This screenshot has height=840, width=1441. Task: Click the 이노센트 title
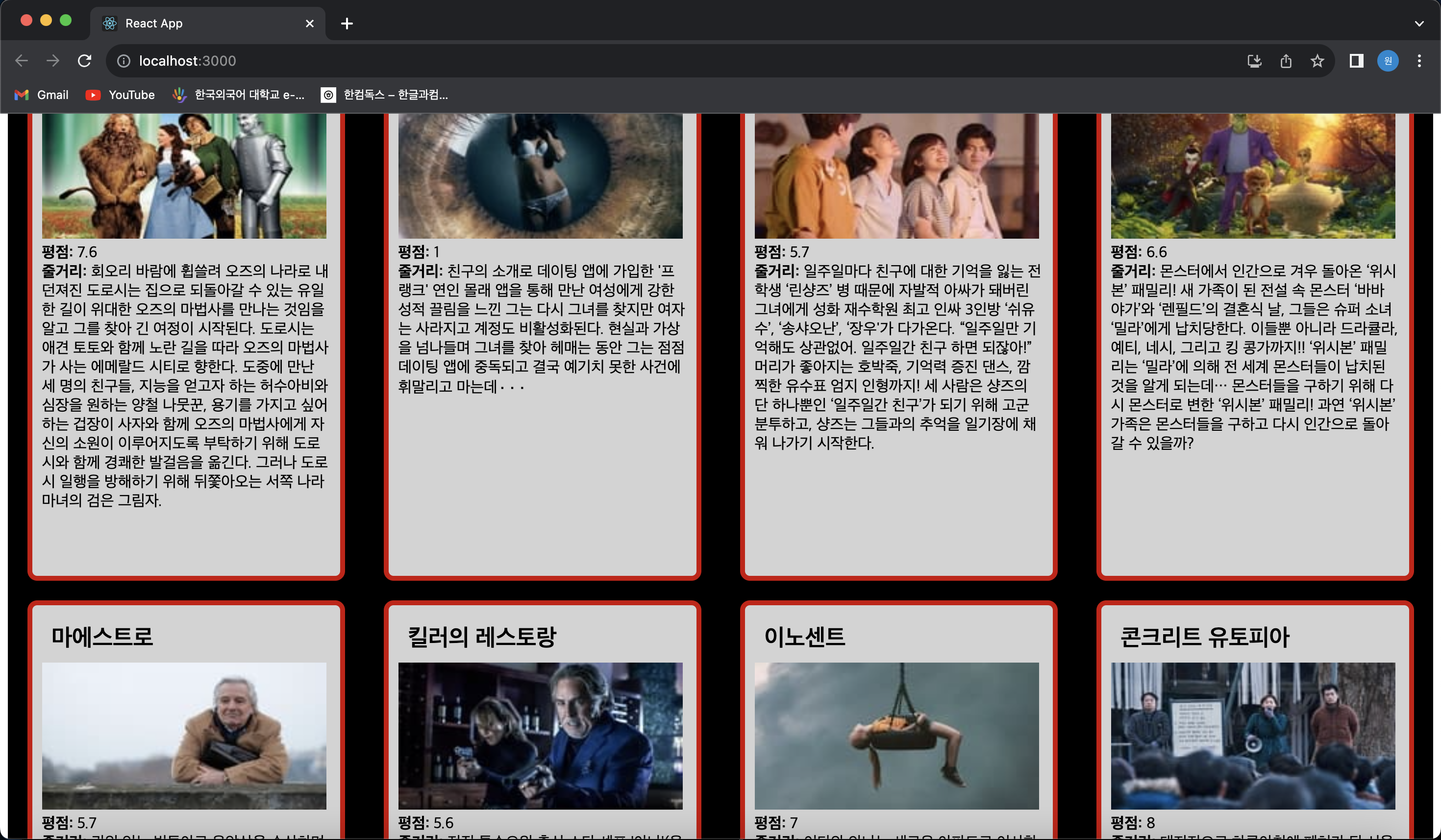point(805,637)
